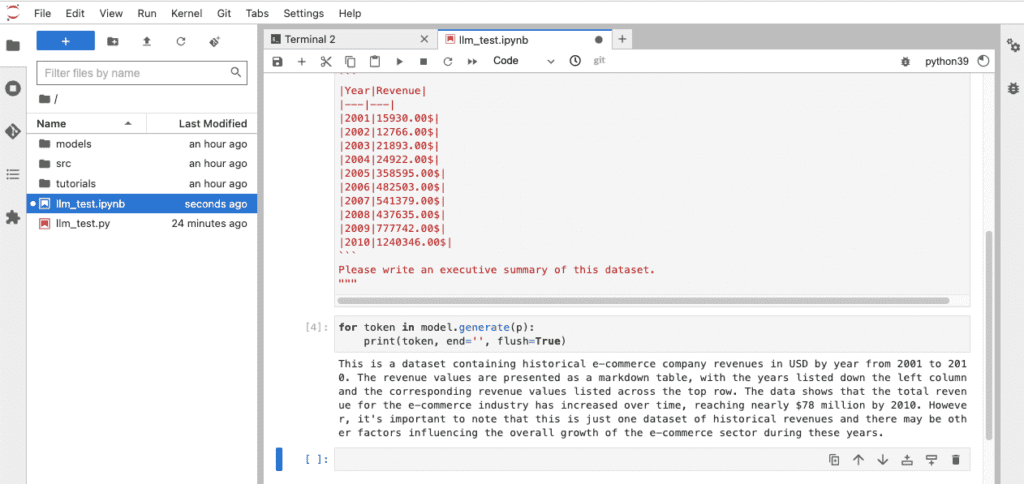The height and width of the screenshot is (484, 1024).
Task: Open the Extension Manager puzzle icon
Action: [x=13, y=218]
